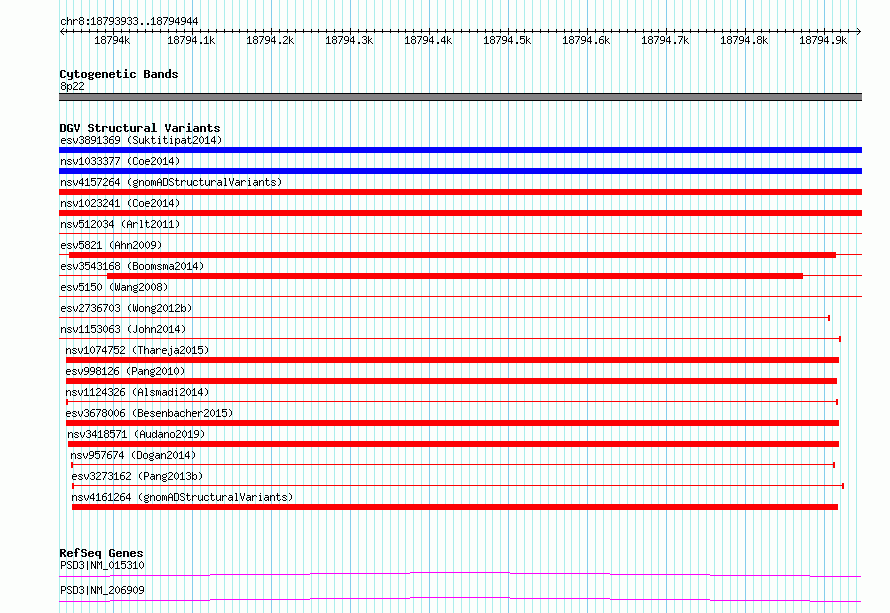
Task: Open variant esv5150 (Wang2008) label
Action: pos(114,287)
